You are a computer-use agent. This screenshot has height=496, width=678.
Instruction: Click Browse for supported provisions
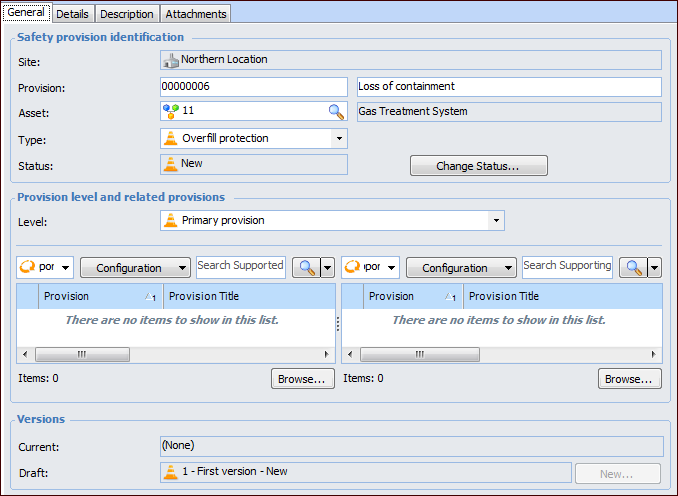pos(303,379)
